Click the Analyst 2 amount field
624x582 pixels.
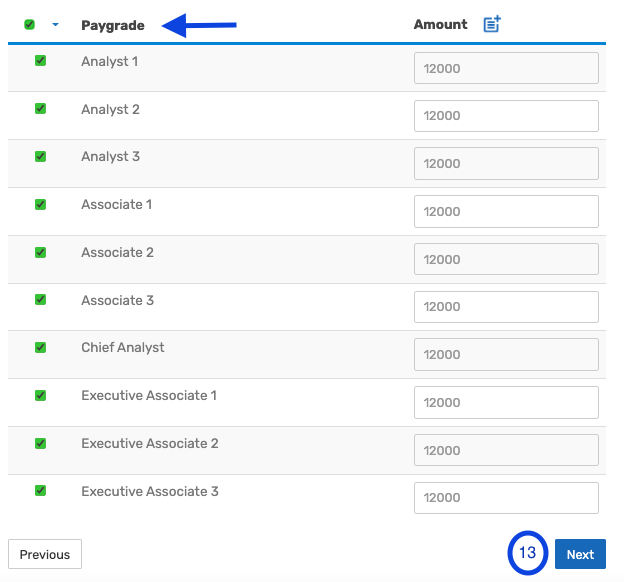(506, 116)
